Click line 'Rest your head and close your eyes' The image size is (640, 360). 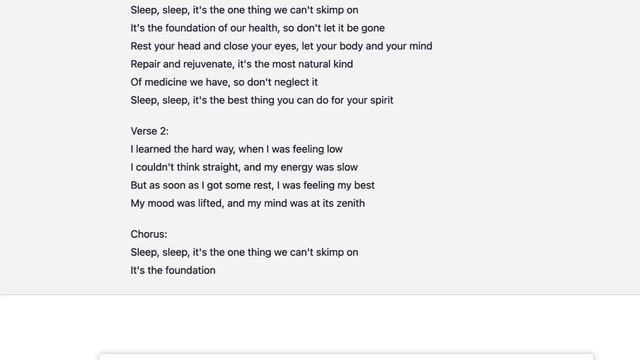pos(281,46)
